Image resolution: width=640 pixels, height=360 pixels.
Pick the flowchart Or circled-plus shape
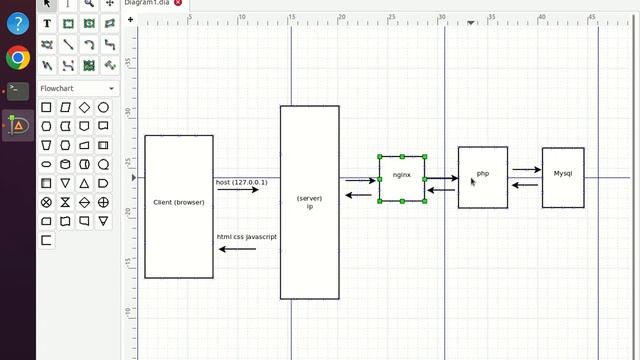pos(103,202)
